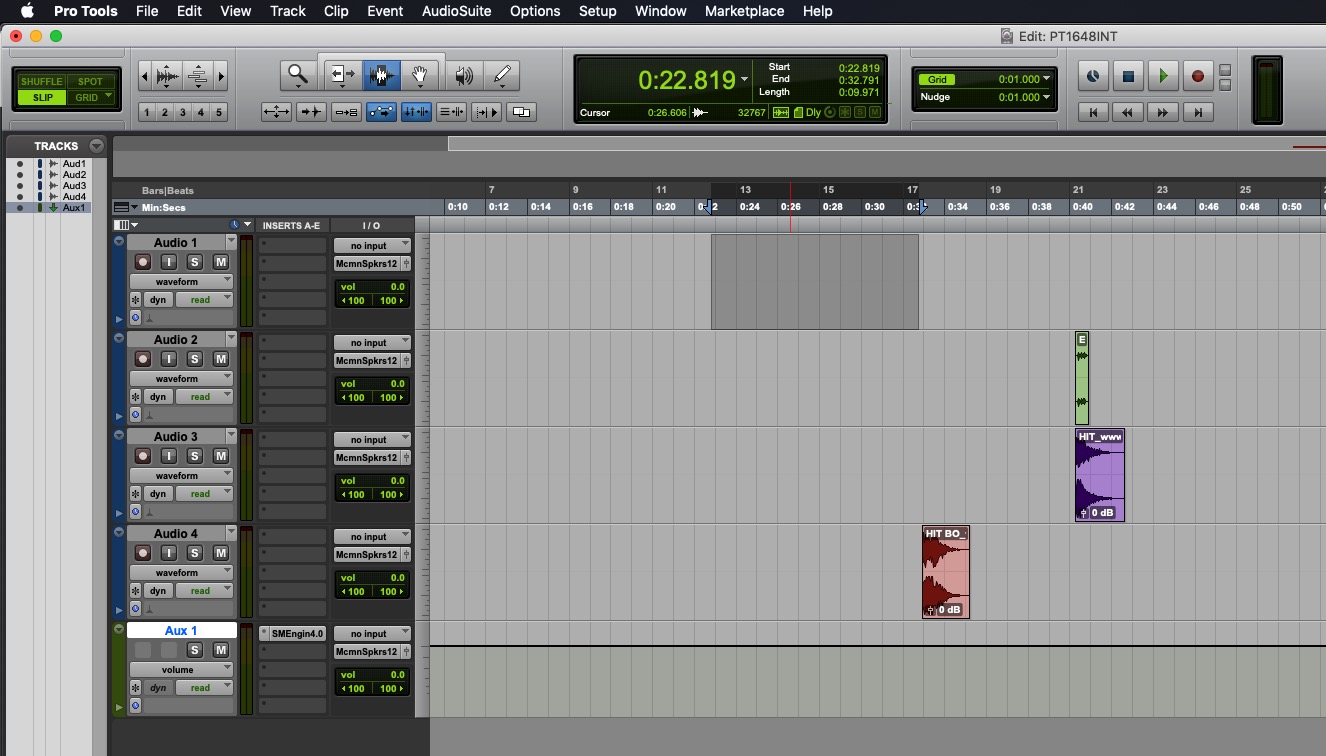Open the Setup menu
This screenshot has height=756, width=1326.
[x=597, y=11]
